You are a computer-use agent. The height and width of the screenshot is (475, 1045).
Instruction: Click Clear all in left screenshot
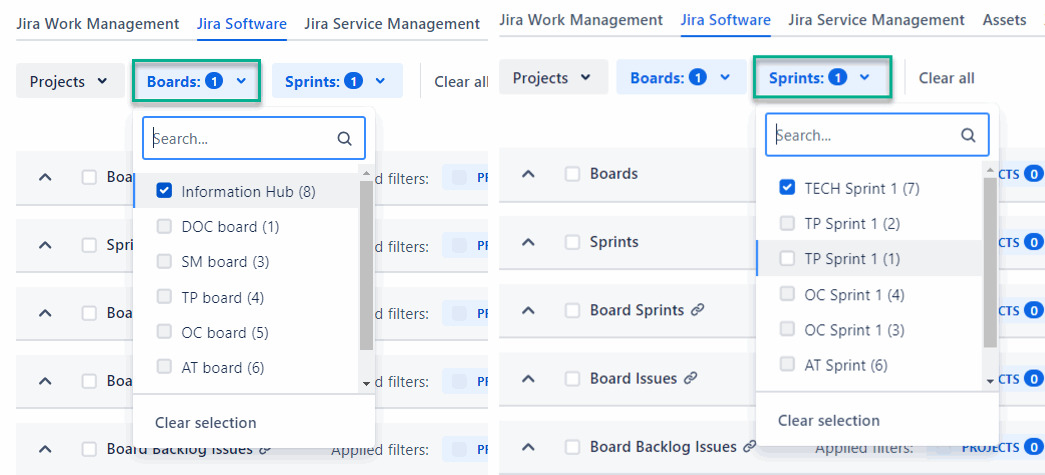(461, 82)
